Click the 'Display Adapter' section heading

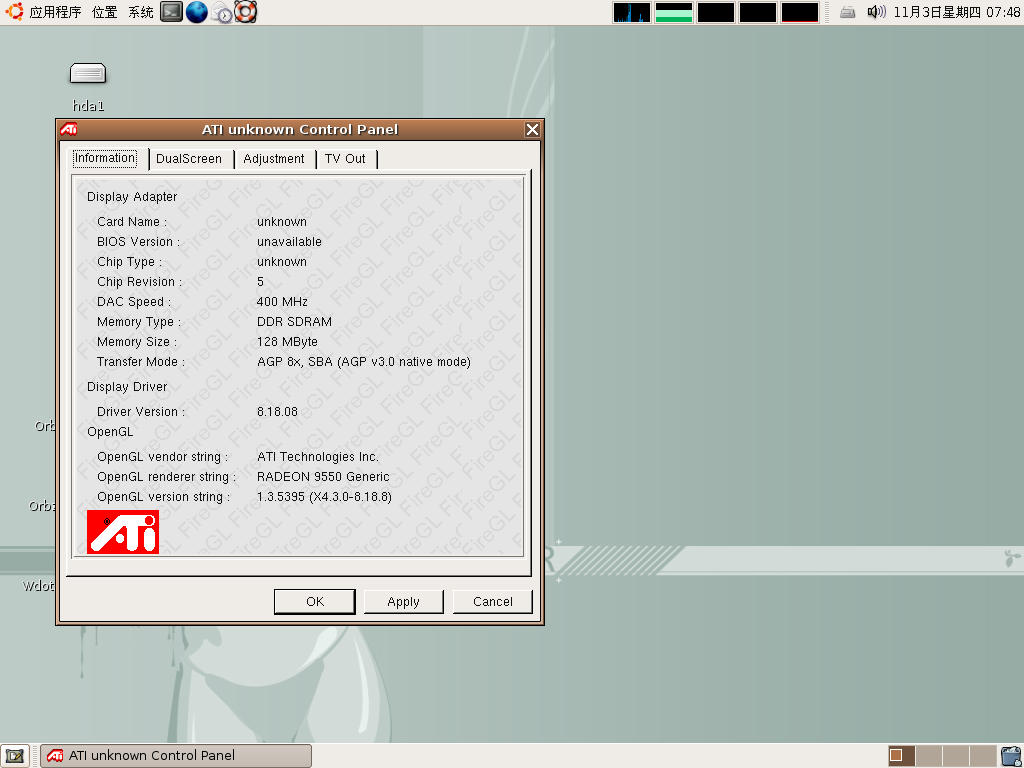pyautogui.click(x=132, y=197)
